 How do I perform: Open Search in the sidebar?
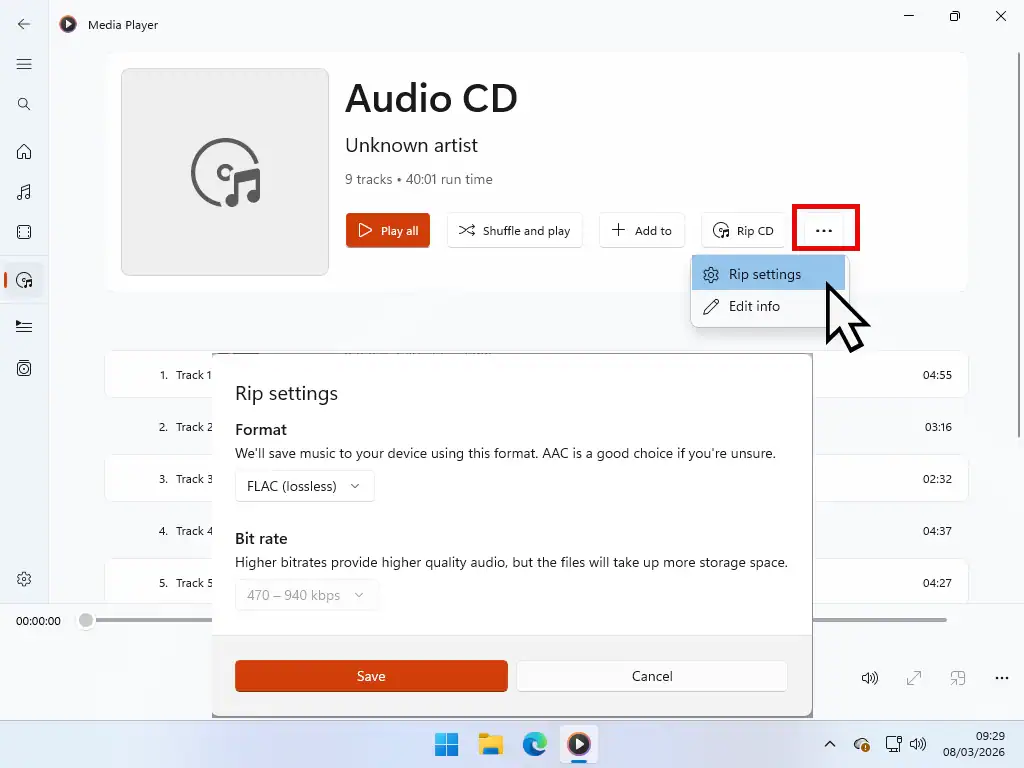[x=25, y=103]
